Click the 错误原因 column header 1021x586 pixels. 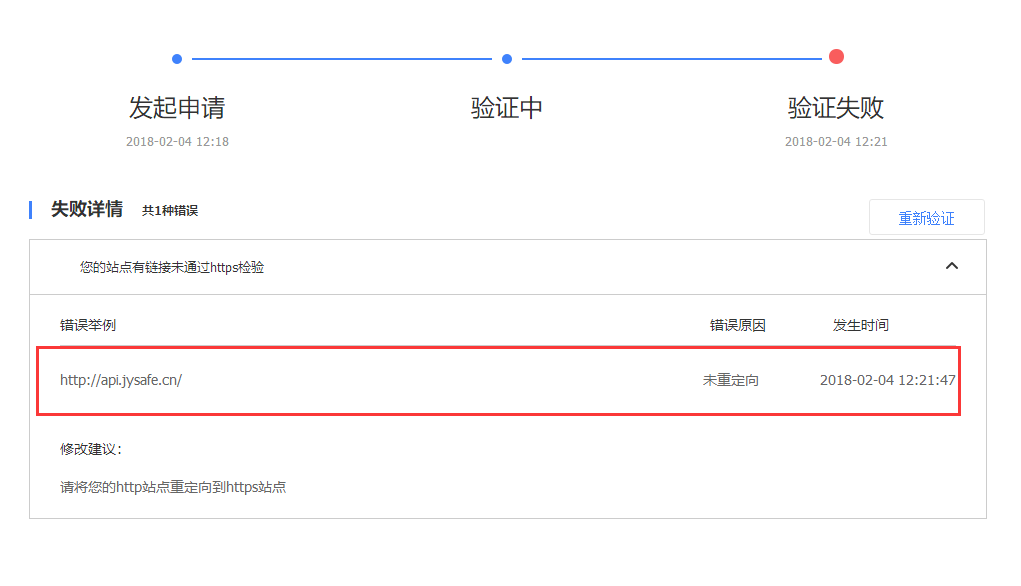[x=738, y=325]
